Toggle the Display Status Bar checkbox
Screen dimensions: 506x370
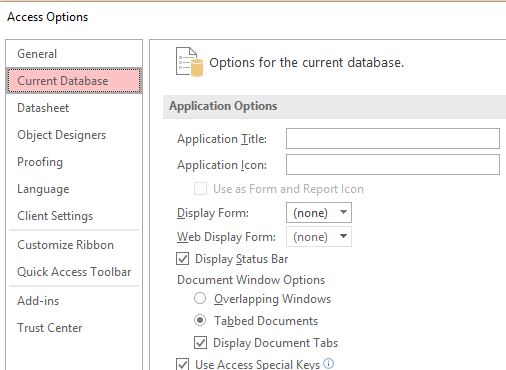tap(182, 259)
